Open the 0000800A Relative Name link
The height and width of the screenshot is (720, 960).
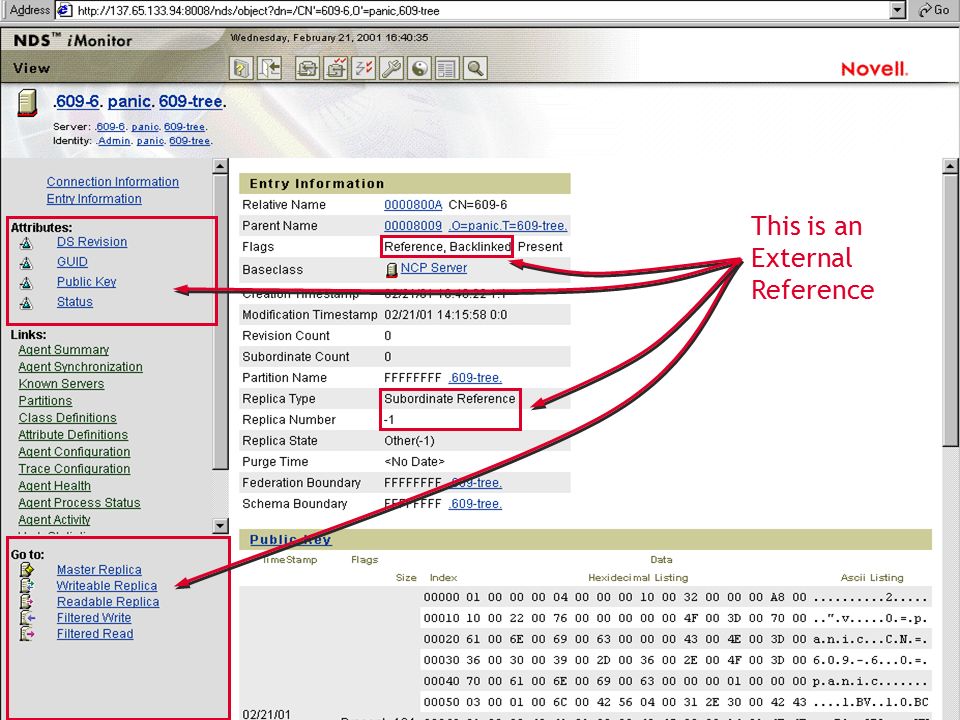413,205
